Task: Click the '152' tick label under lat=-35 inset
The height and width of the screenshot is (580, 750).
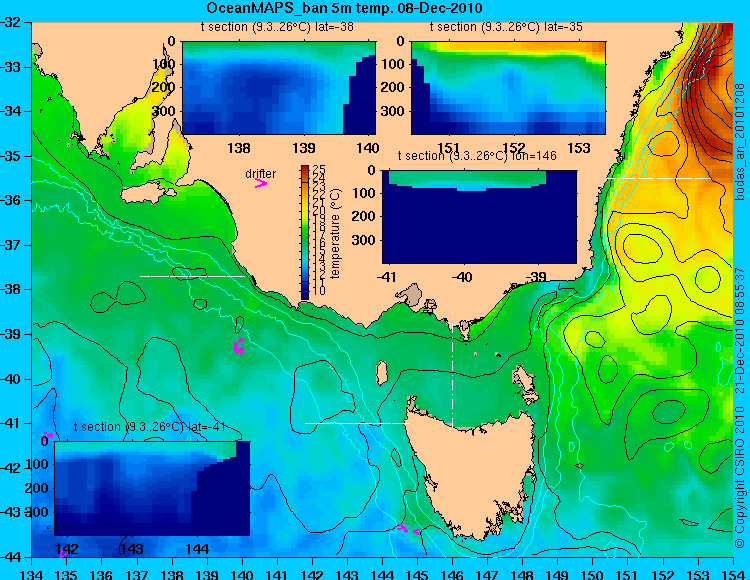Action: point(515,148)
